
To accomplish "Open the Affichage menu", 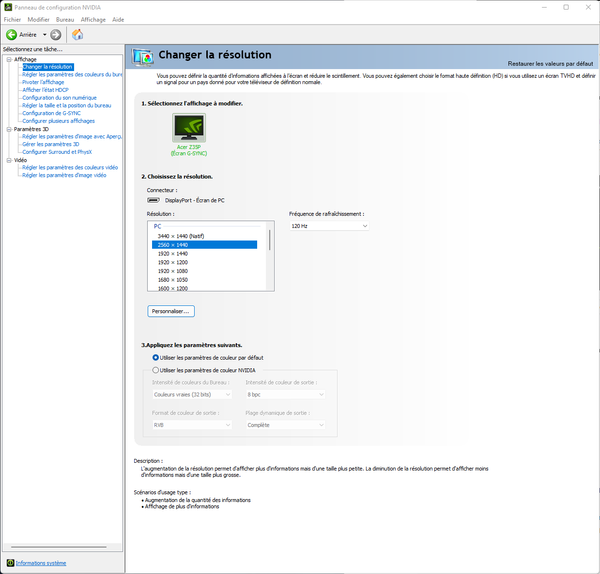I will [x=93, y=20].
